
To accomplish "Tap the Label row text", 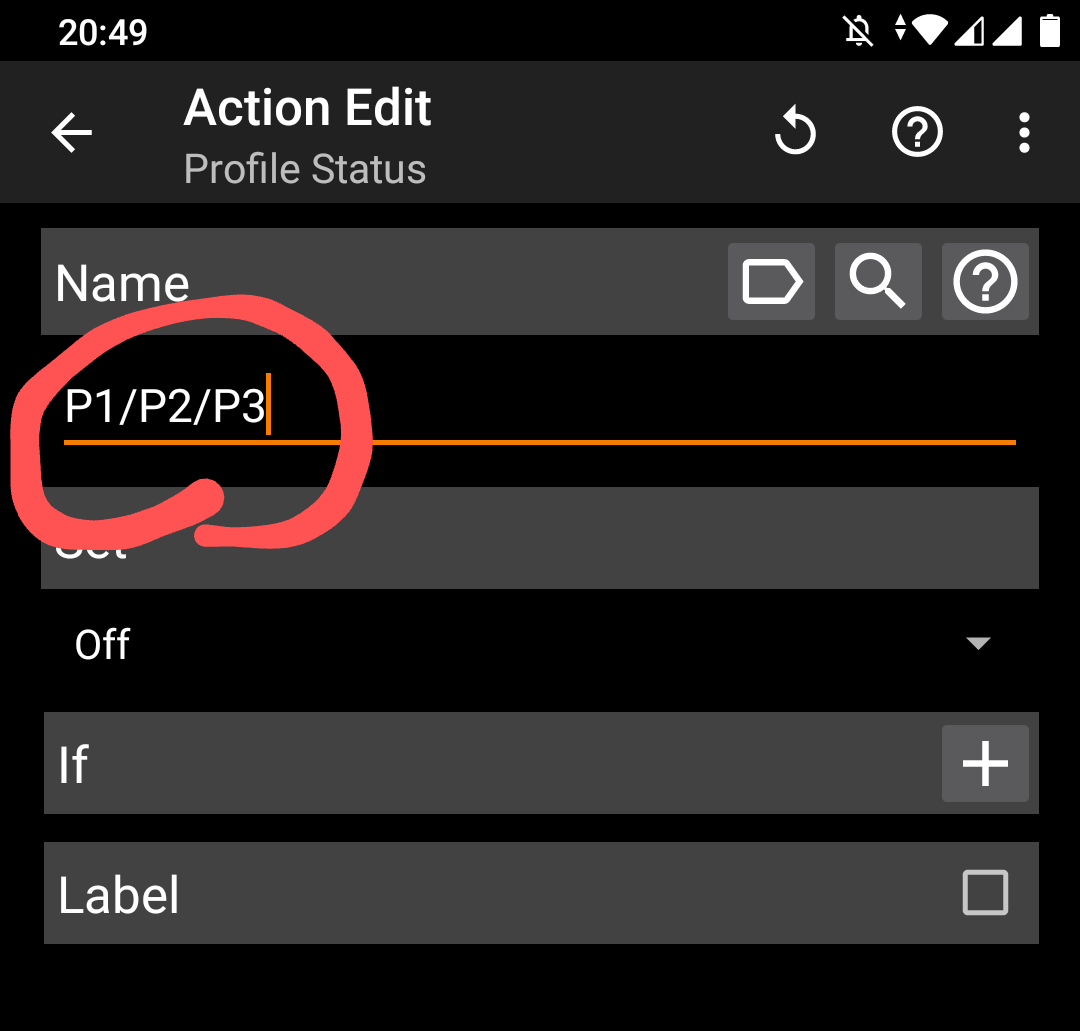I will (119, 895).
